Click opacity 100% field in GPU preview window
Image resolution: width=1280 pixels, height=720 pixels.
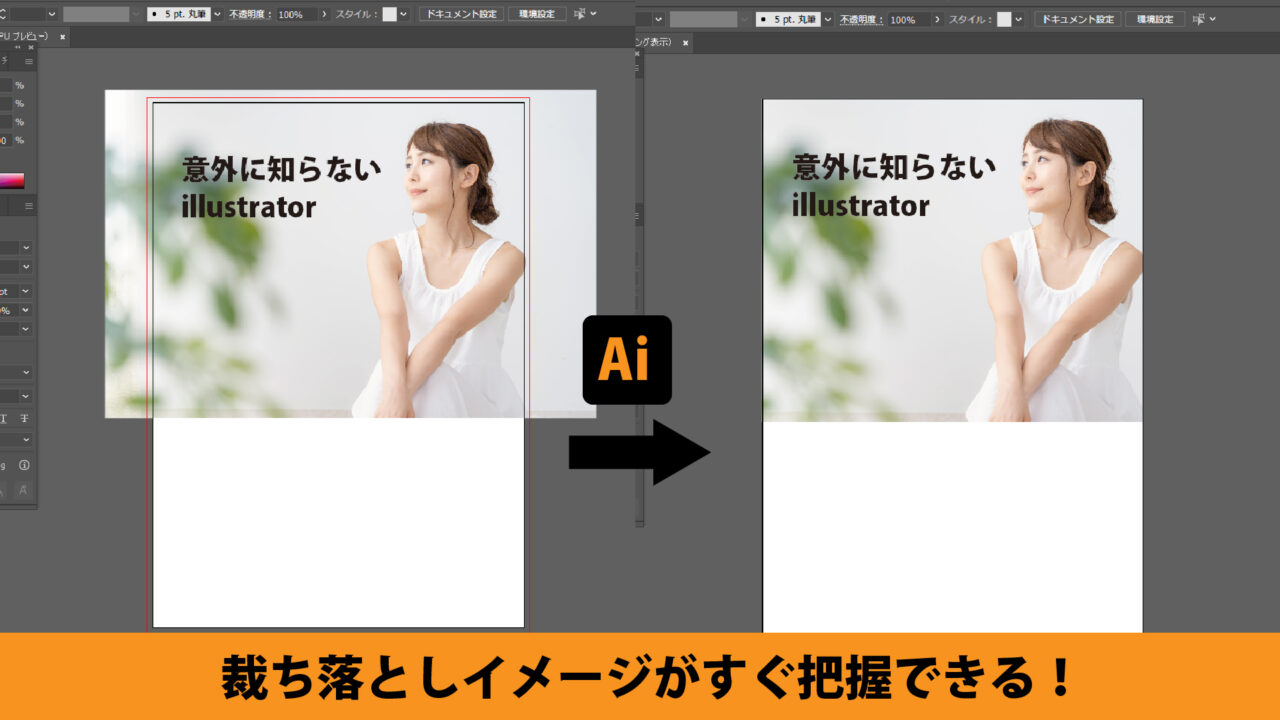297,15
